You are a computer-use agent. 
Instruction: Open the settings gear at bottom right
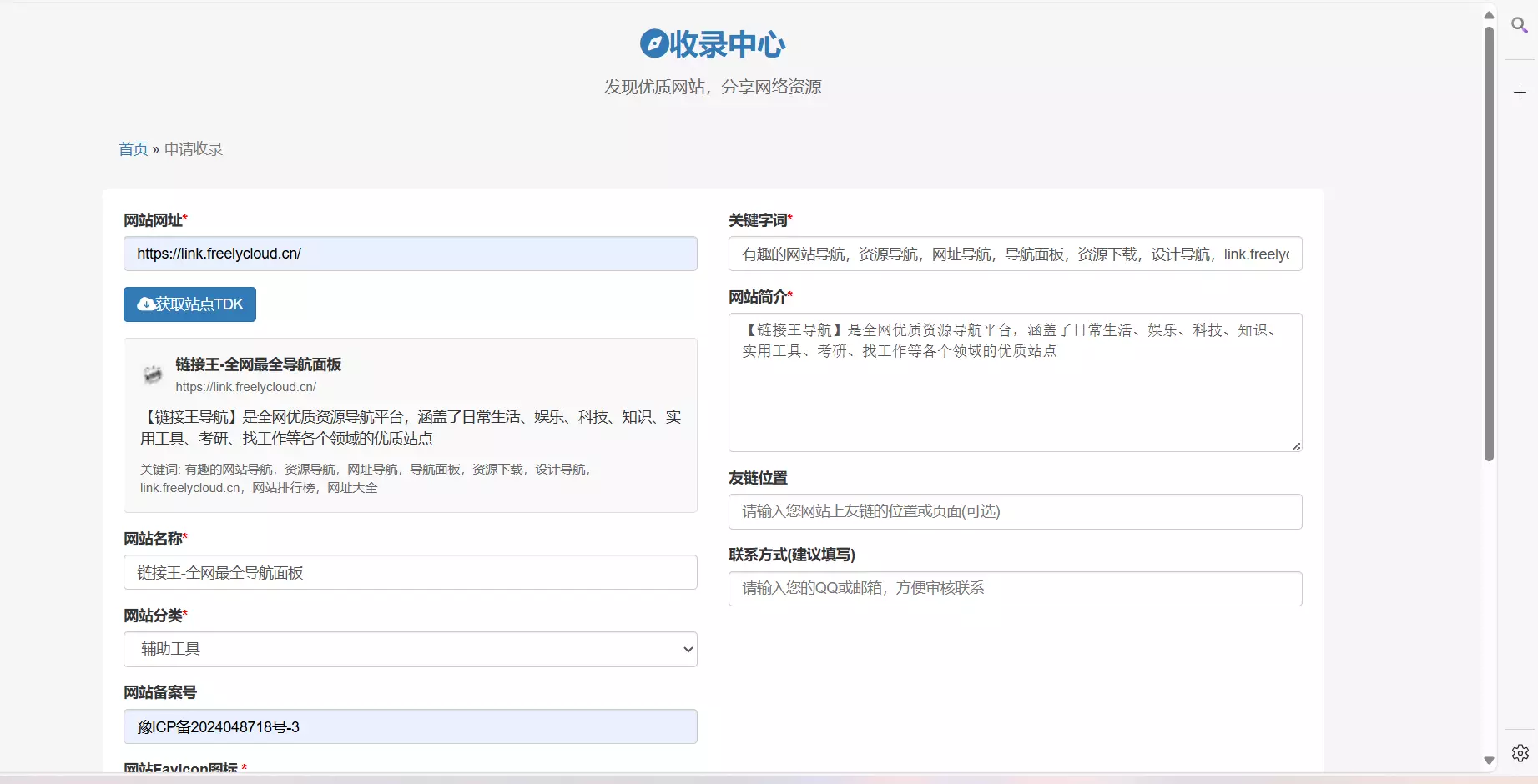1520,753
